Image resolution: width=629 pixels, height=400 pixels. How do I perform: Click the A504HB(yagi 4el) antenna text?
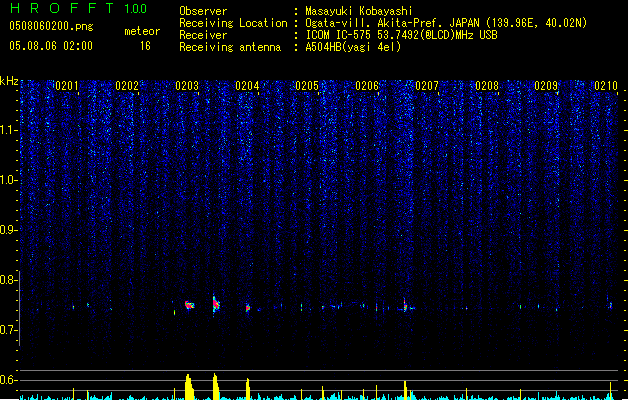click(x=353, y=47)
